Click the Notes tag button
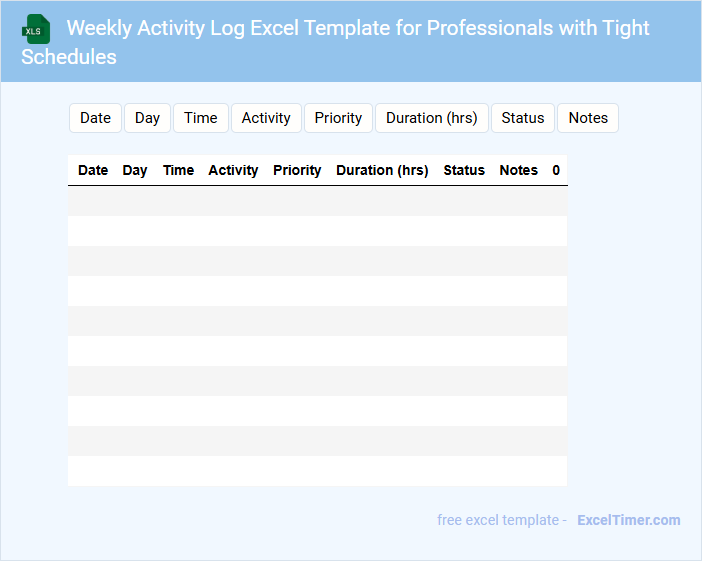Screen dimensions: 702x561 tap(588, 118)
